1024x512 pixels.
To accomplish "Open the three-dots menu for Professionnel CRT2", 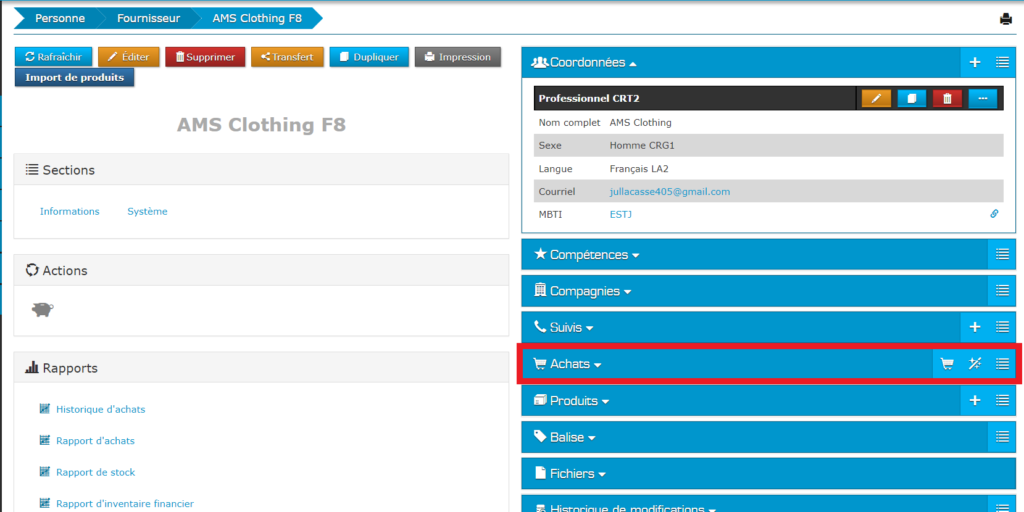I will pyautogui.click(x=983, y=98).
